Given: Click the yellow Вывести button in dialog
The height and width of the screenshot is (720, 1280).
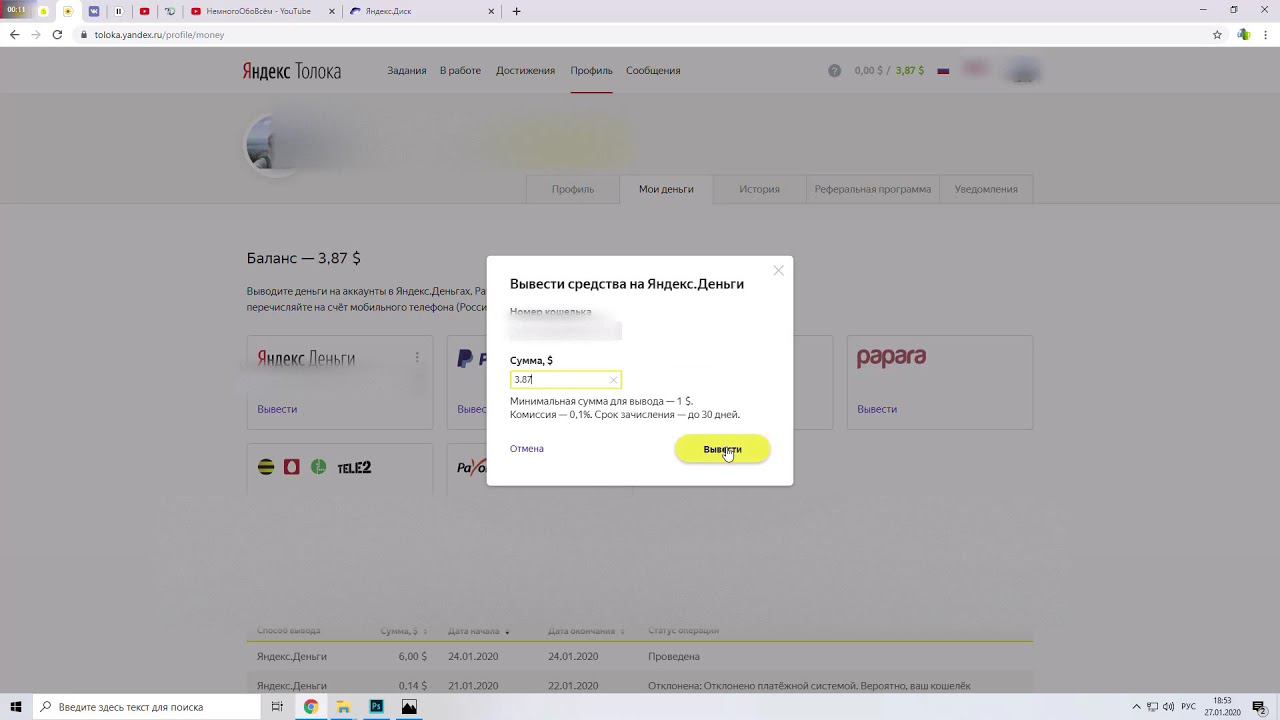Looking at the screenshot, I should [722, 449].
